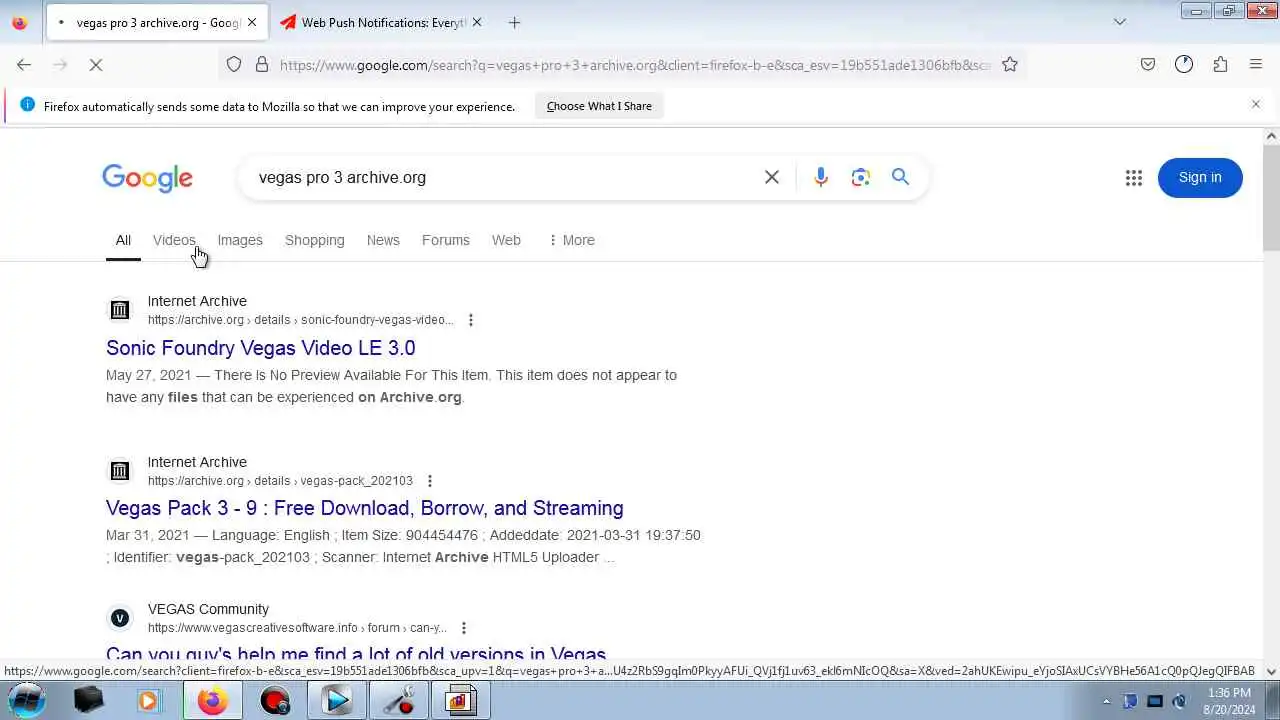This screenshot has height=720, width=1280.
Task: Click the vertical scrollbar thumb
Action: 1271,198
